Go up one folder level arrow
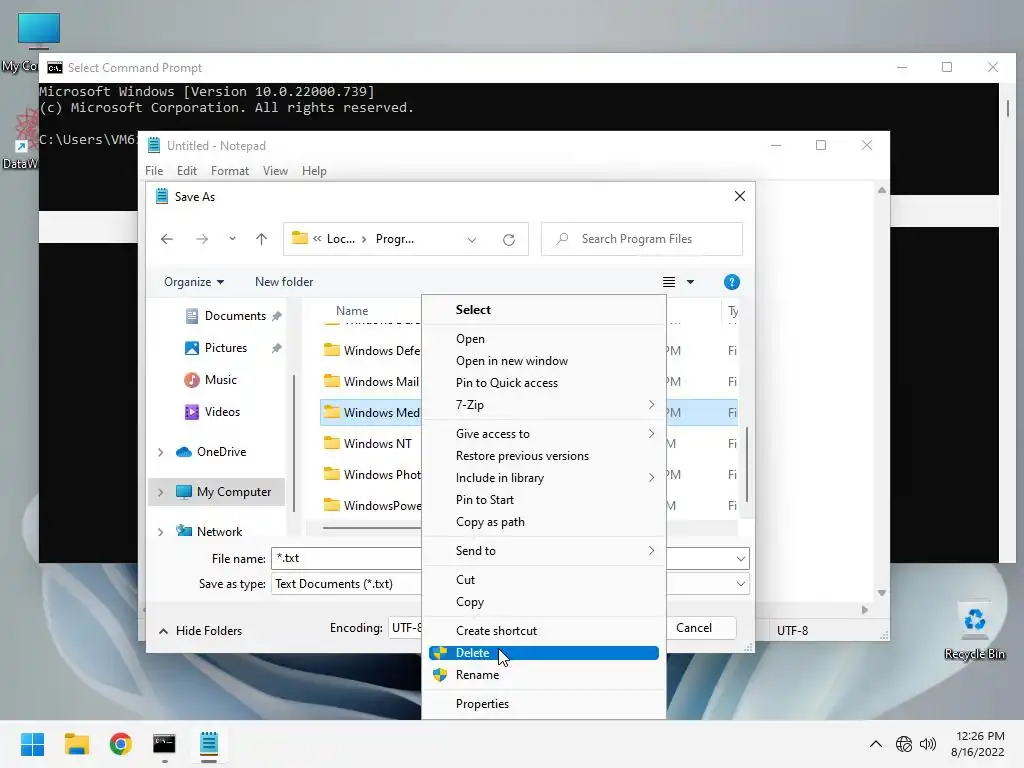This screenshot has height=768, width=1024. pos(261,239)
